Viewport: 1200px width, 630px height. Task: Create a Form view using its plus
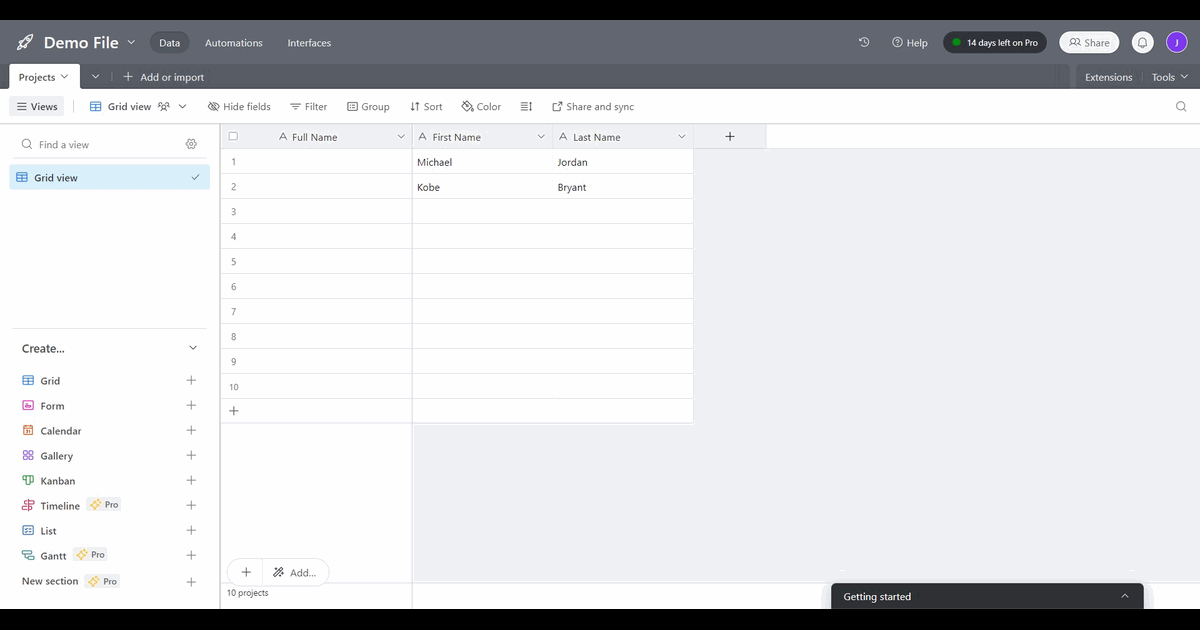(x=191, y=406)
